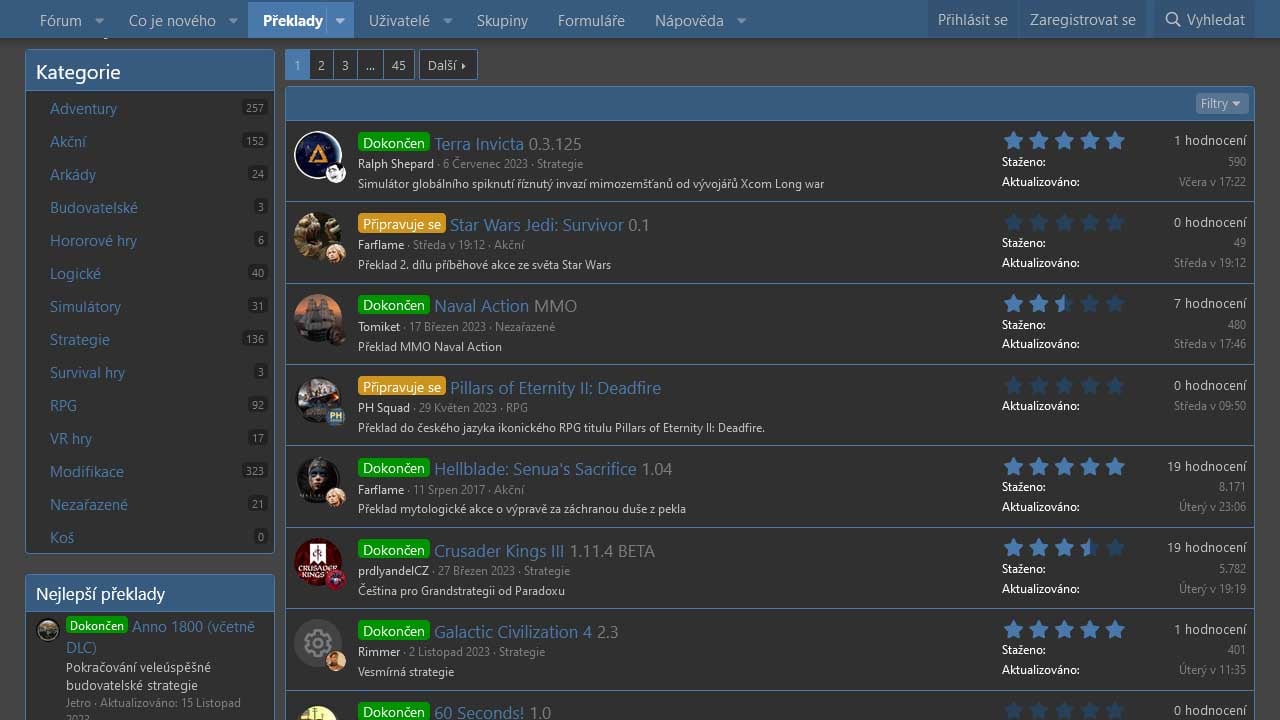Open the Uživatelé navigation tab
This screenshot has height=720, width=1280.
(399, 20)
